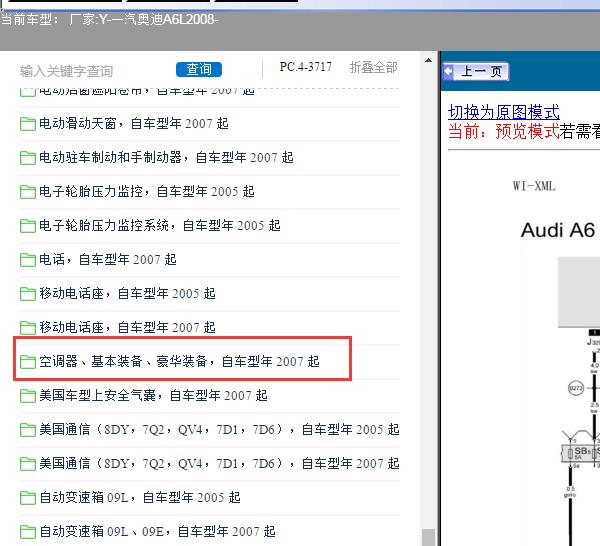Select 自动变速箱 09L、09E，自车型年 2007 起
Screen dimensions: 600x546
(157, 531)
